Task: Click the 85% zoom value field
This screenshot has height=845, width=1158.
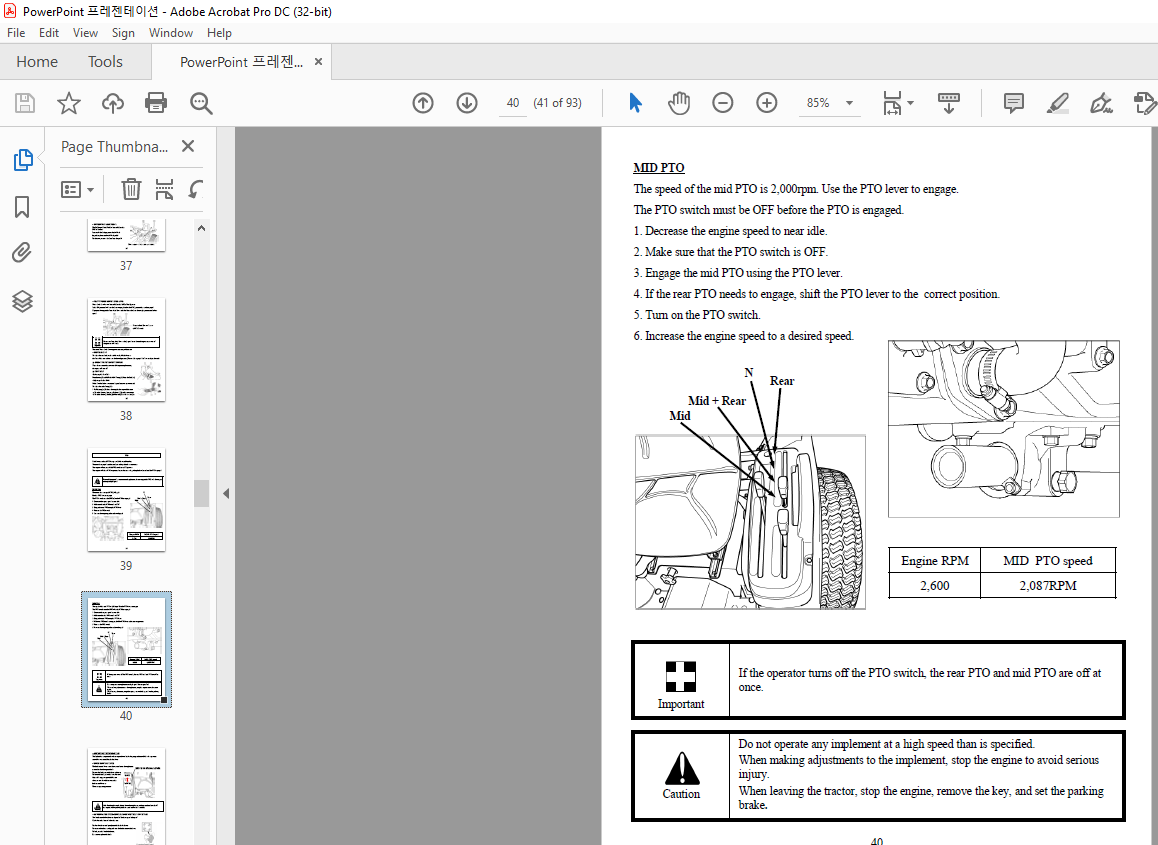Action: pos(818,103)
